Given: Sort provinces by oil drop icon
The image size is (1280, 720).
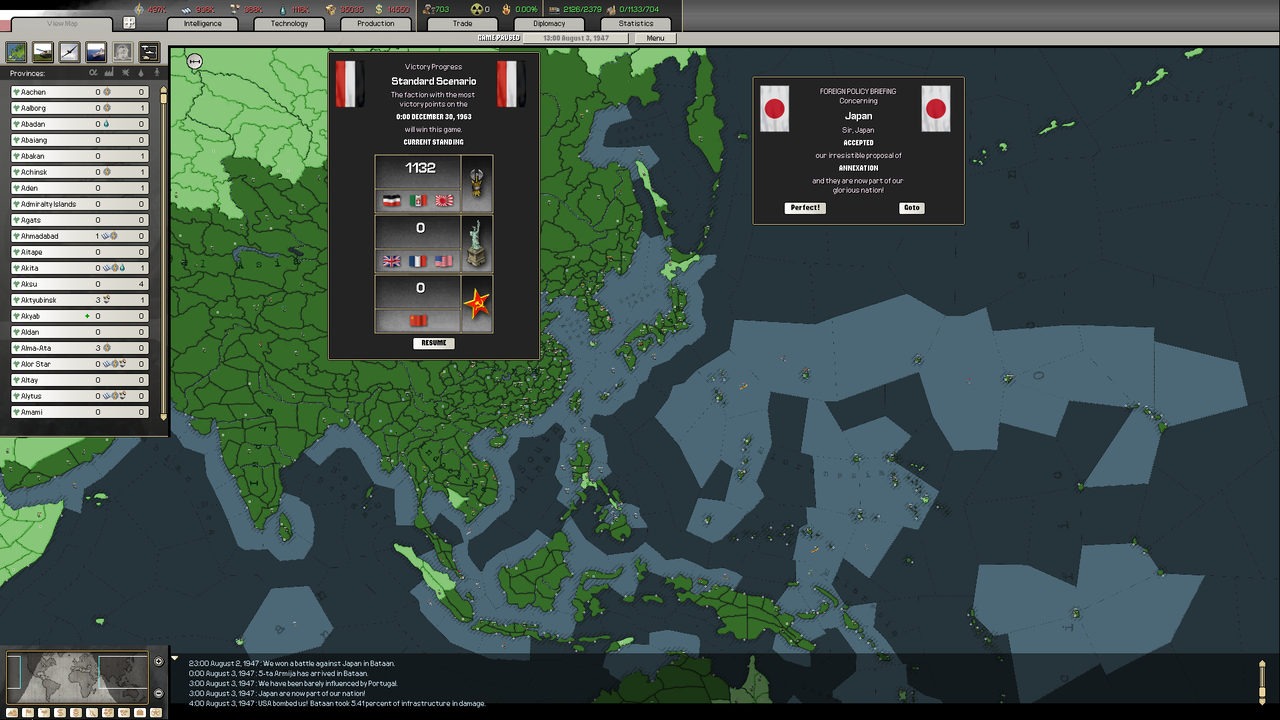Looking at the screenshot, I should (x=141, y=72).
